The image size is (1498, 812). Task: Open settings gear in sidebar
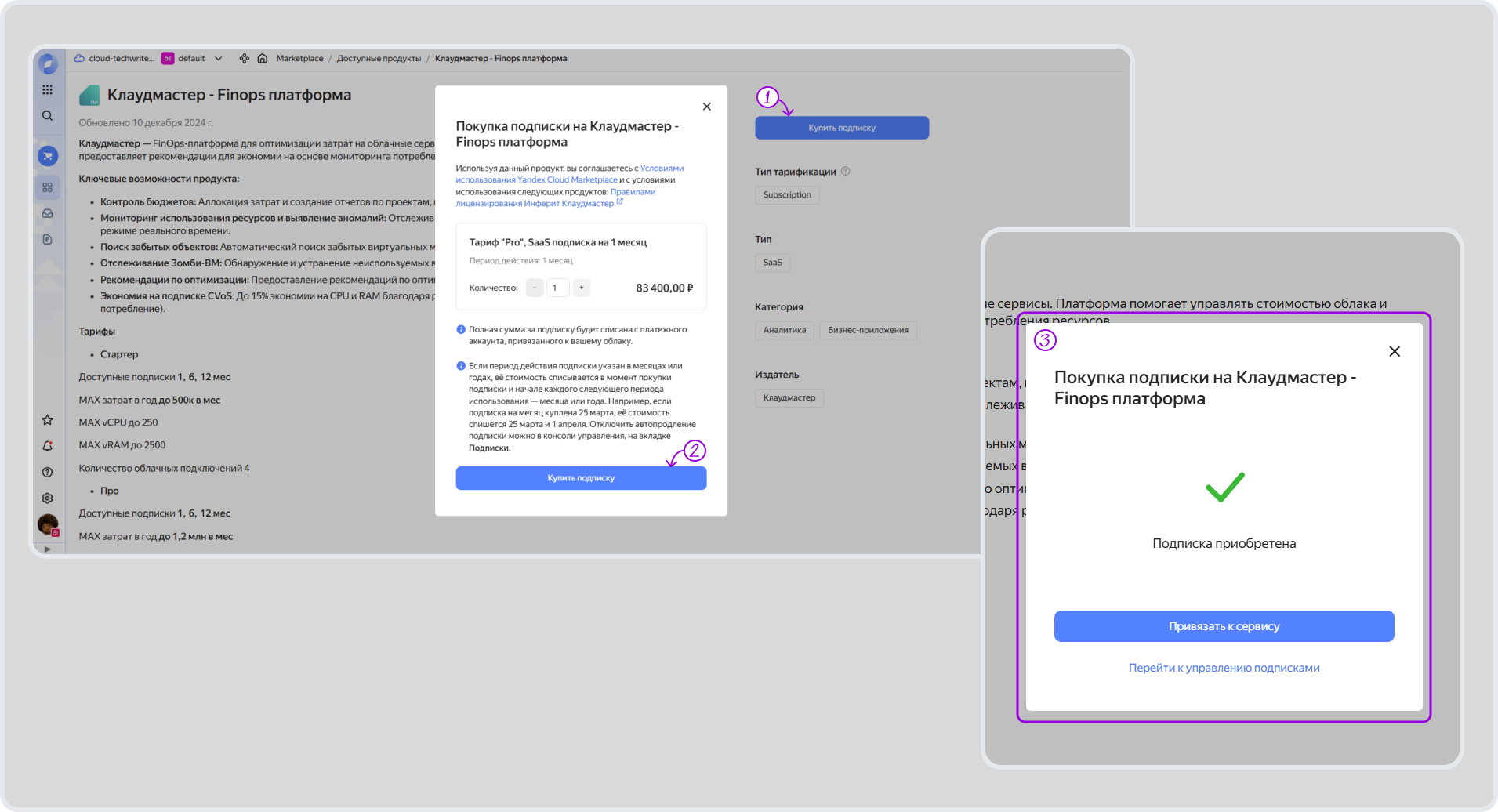pyautogui.click(x=48, y=498)
